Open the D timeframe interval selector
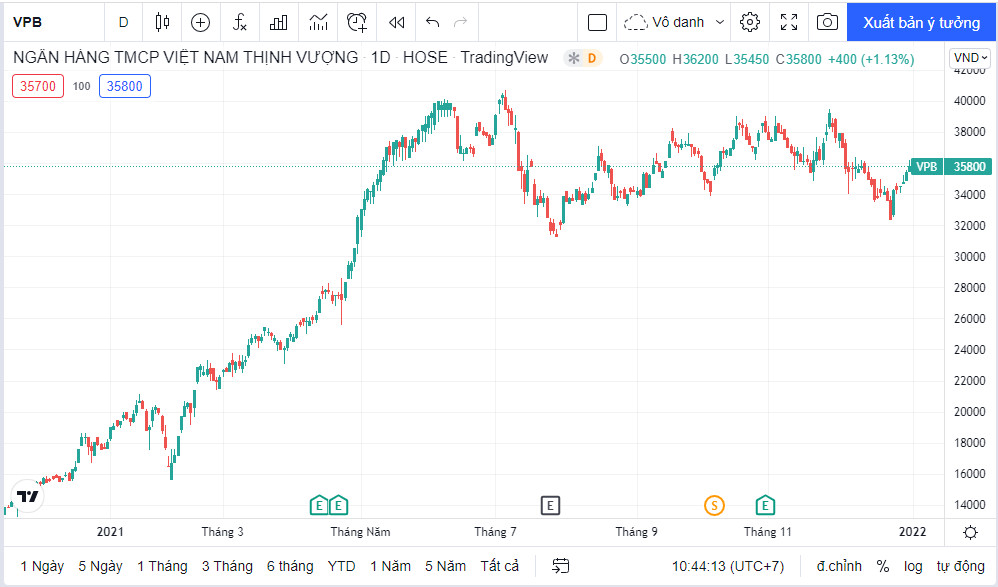Screen dimensions: 998x587 pos(123,22)
